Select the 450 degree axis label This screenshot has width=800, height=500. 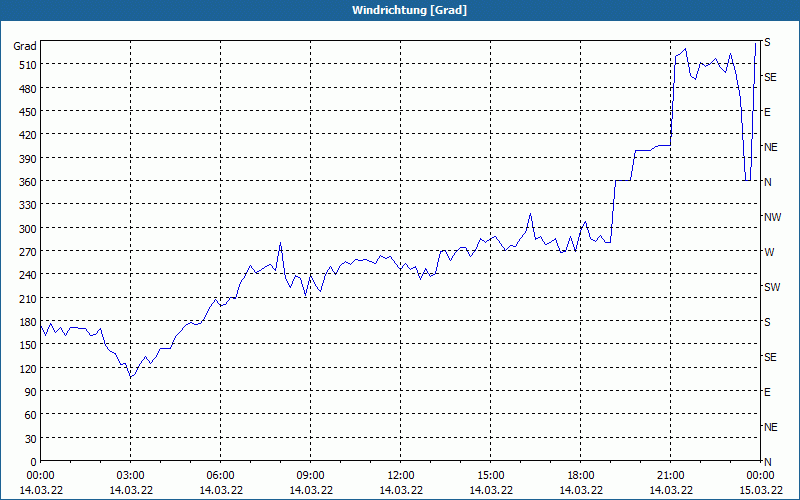(28, 112)
